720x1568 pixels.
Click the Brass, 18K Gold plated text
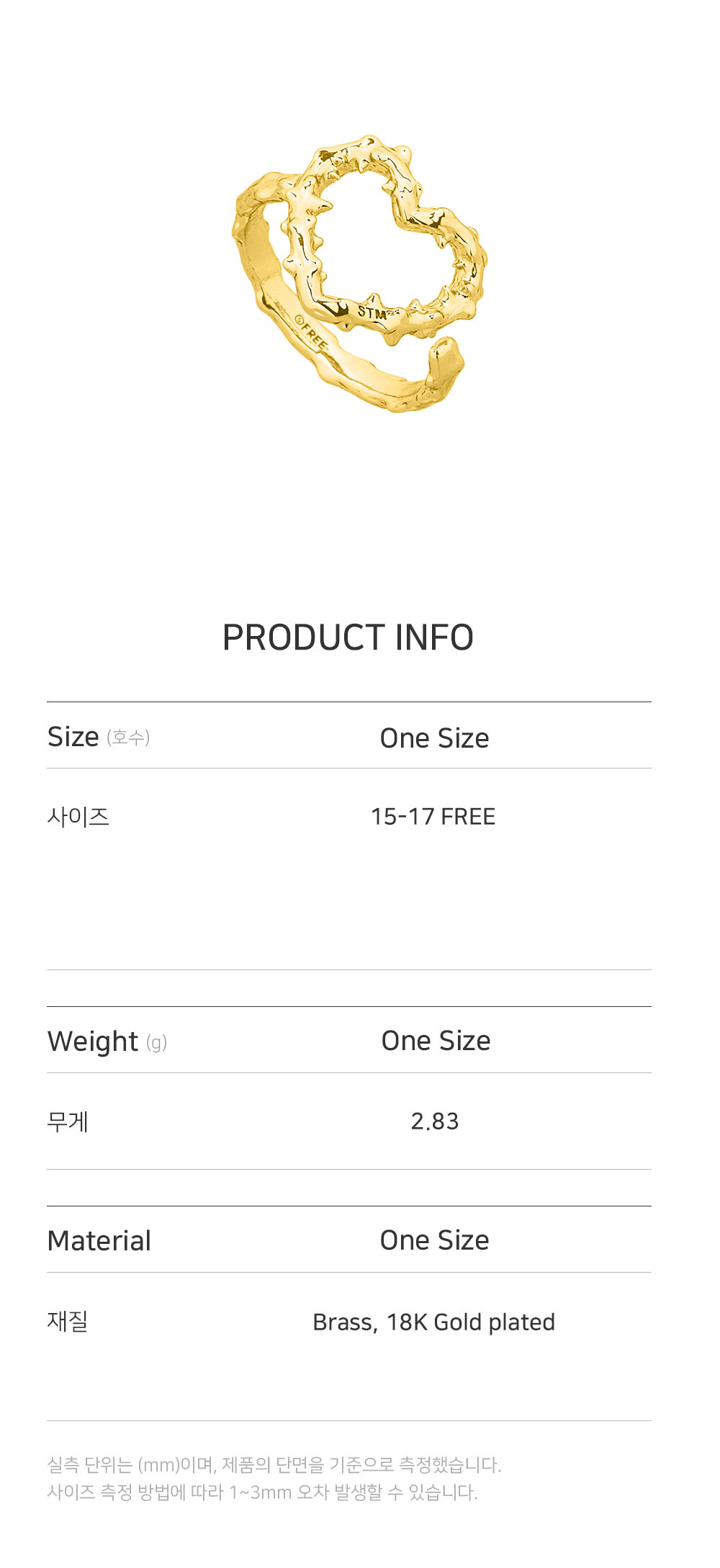(433, 1322)
